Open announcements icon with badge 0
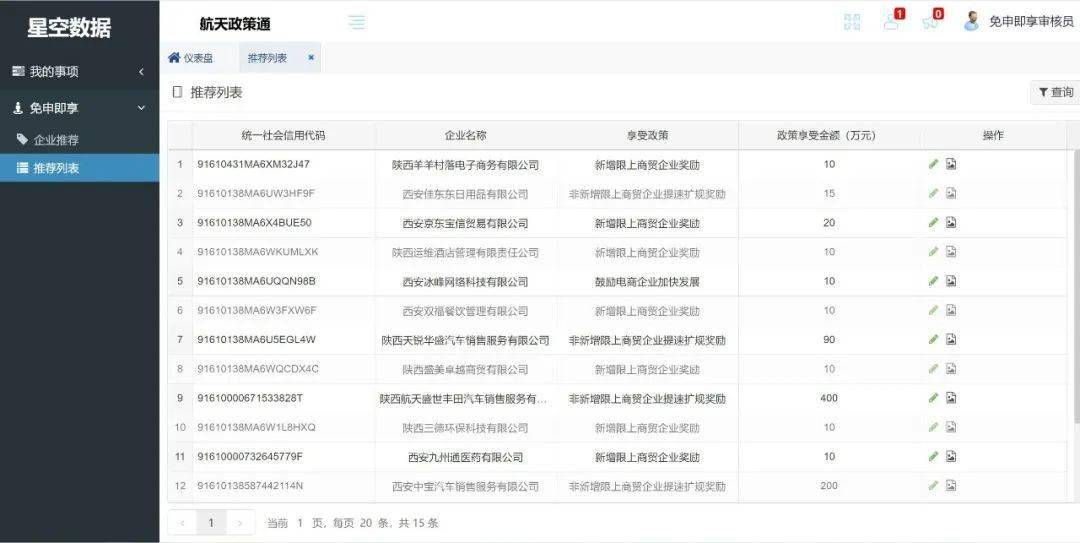Screen dimensions: 1080x543 tap(930, 22)
